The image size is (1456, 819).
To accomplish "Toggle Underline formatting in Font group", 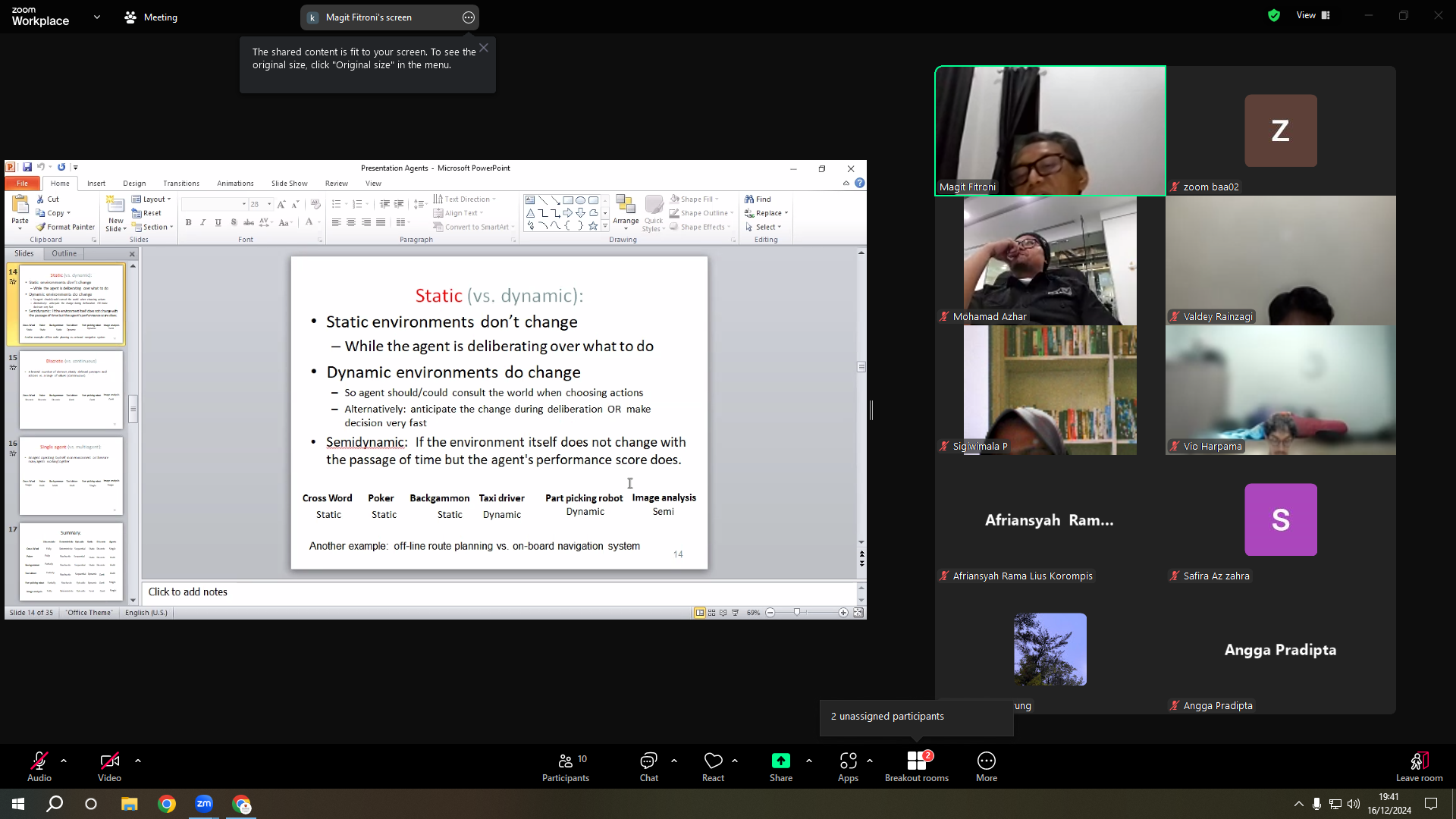I will [218, 223].
